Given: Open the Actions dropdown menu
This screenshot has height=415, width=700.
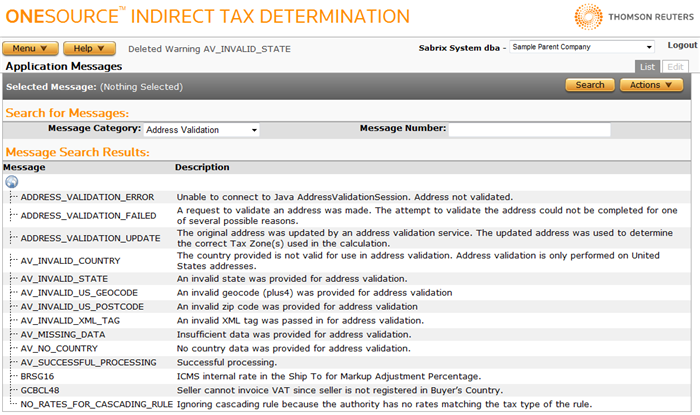Looking at the screenshot, I should (652, 85).
